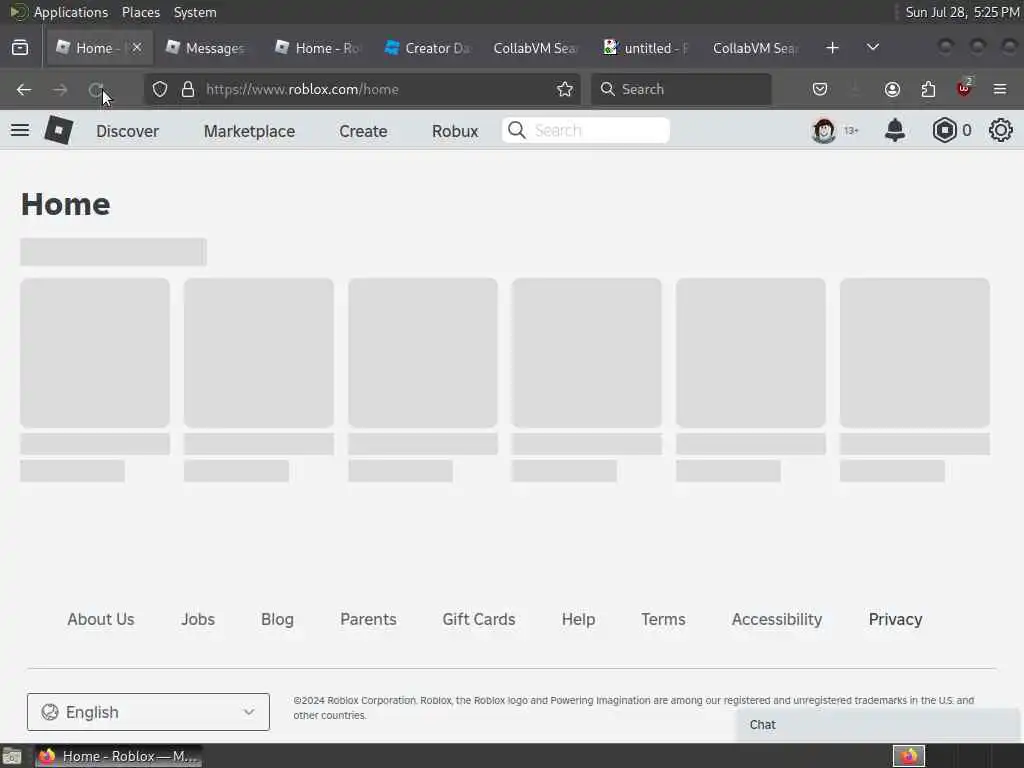Close the active Home tab
1024x768 pixels.
136,48
